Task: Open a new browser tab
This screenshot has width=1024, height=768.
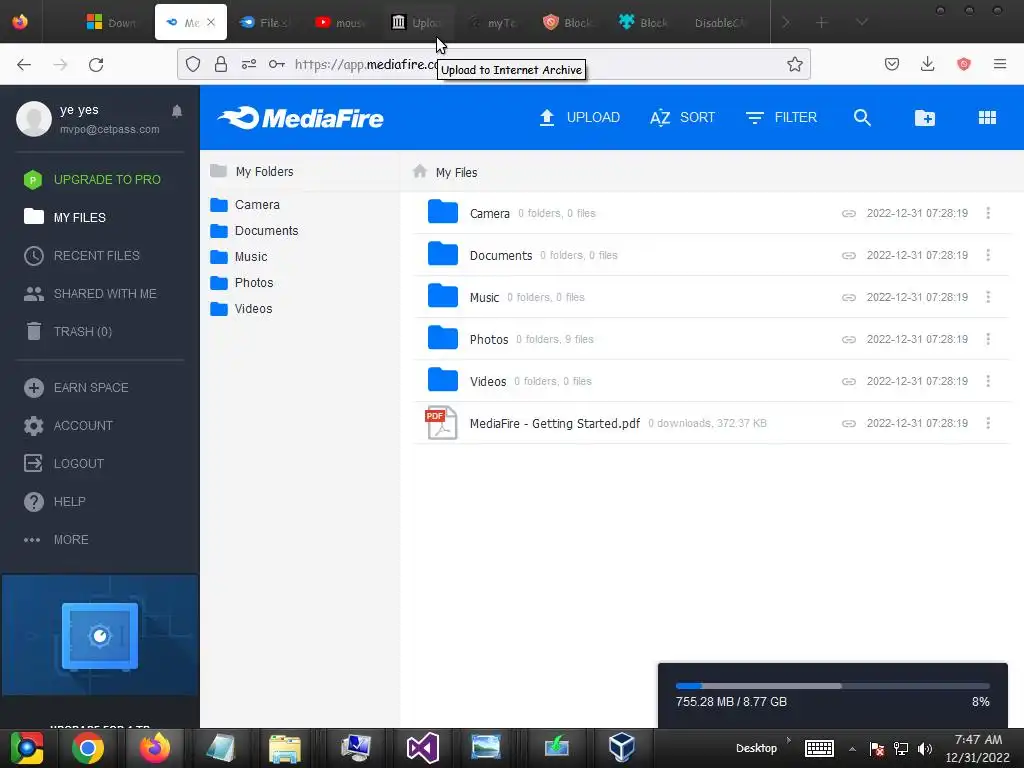Action: (x=822, y=22)
